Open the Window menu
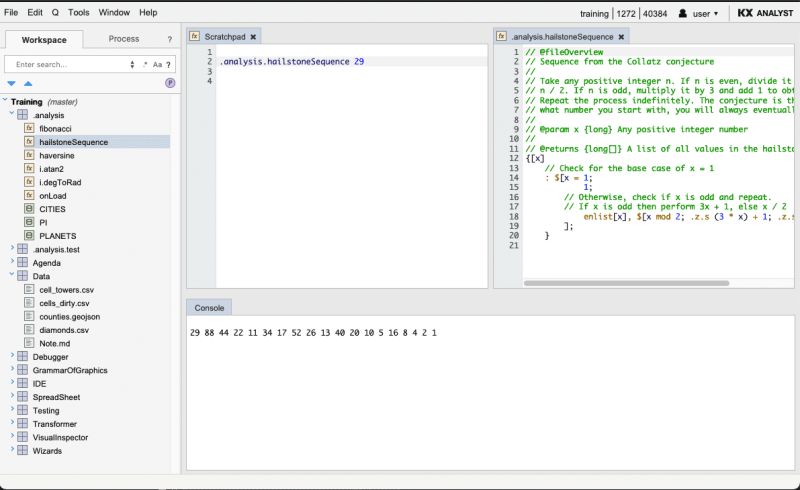This screenshot has height=490, width=800. [114, 12]
